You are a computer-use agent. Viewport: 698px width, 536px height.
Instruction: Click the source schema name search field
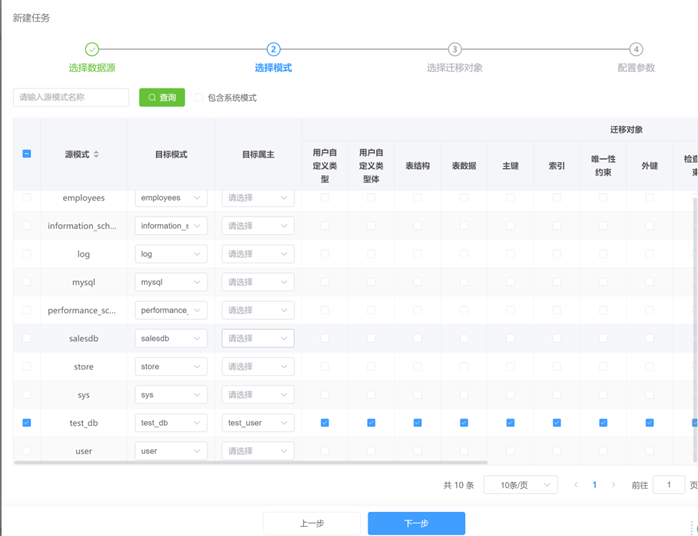click(x=71, y=97)
